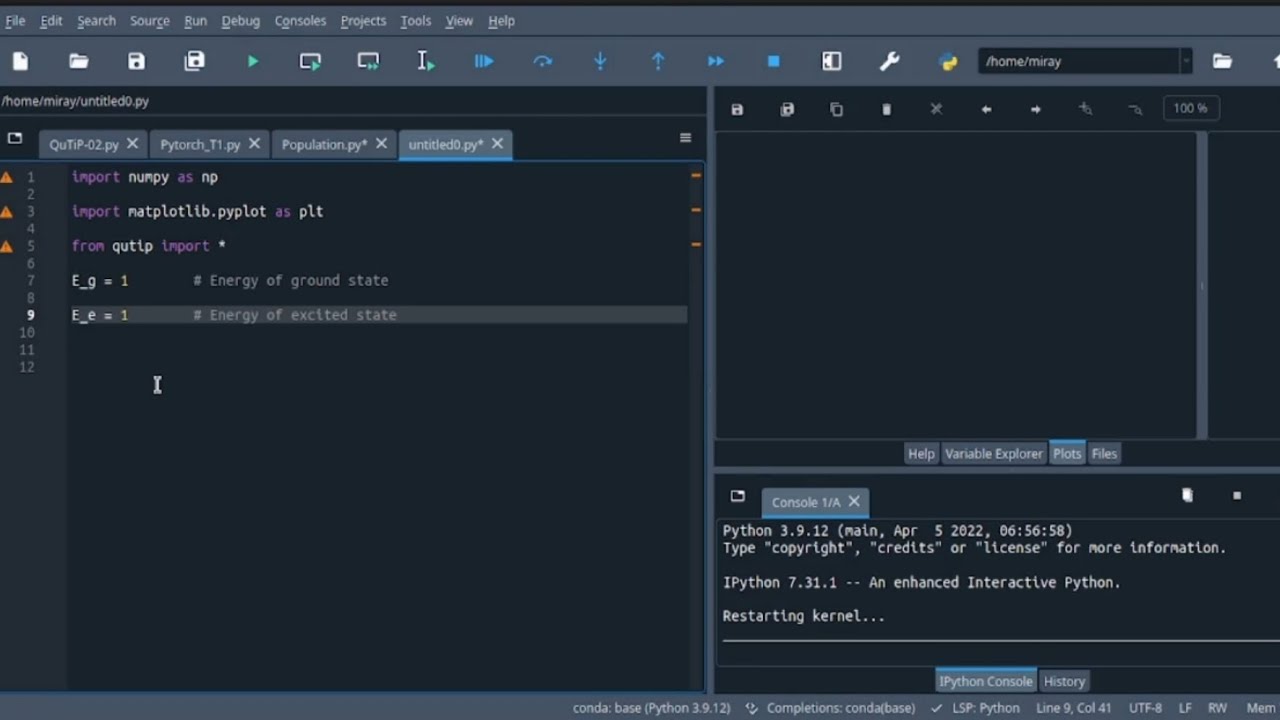The image size is (1280, 720).
Task: Expand the working directory dropdown
Action: pyautogui.click(x=1185, y=61)
